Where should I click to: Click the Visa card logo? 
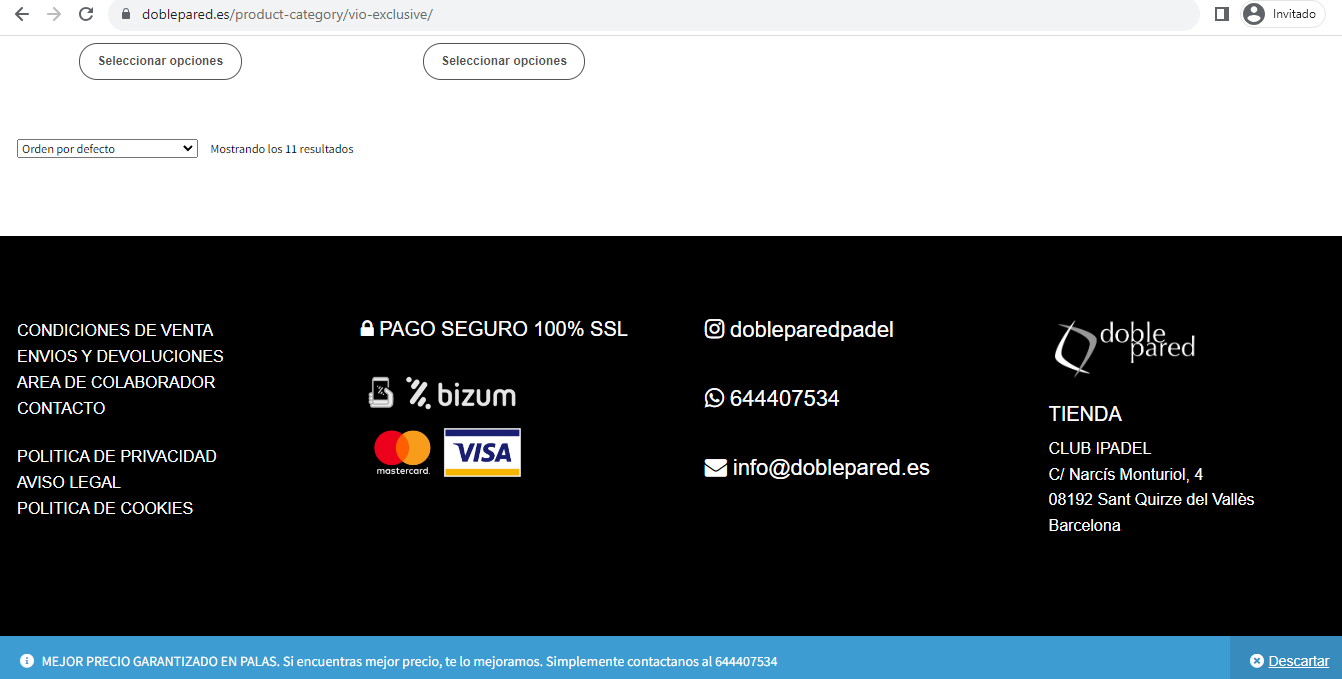(482, 452)
